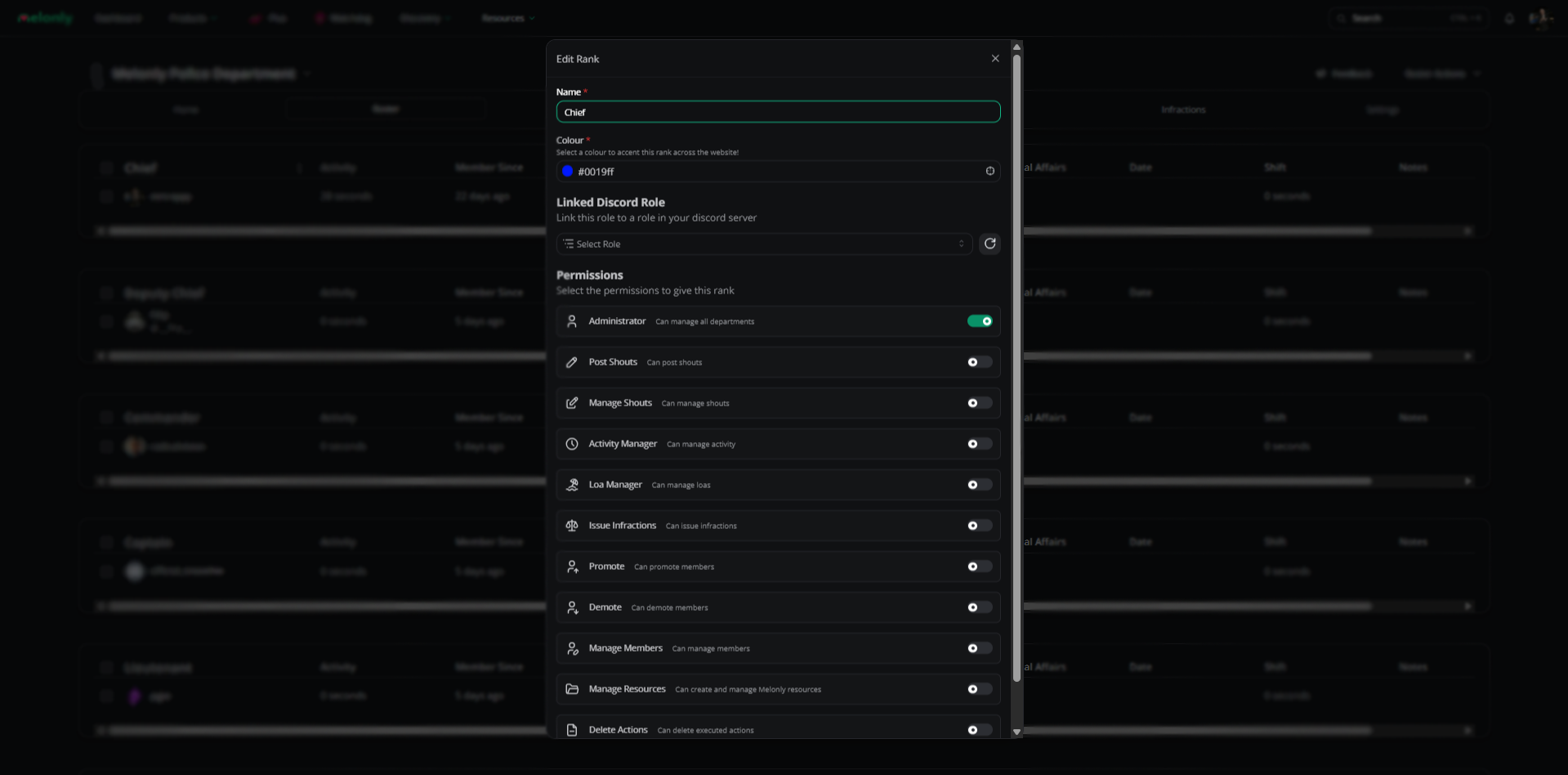The height and width of the screenshot is (775, 1568).
Task: Click the Edit Rank dialog title
Action: [x=578, y=59]
